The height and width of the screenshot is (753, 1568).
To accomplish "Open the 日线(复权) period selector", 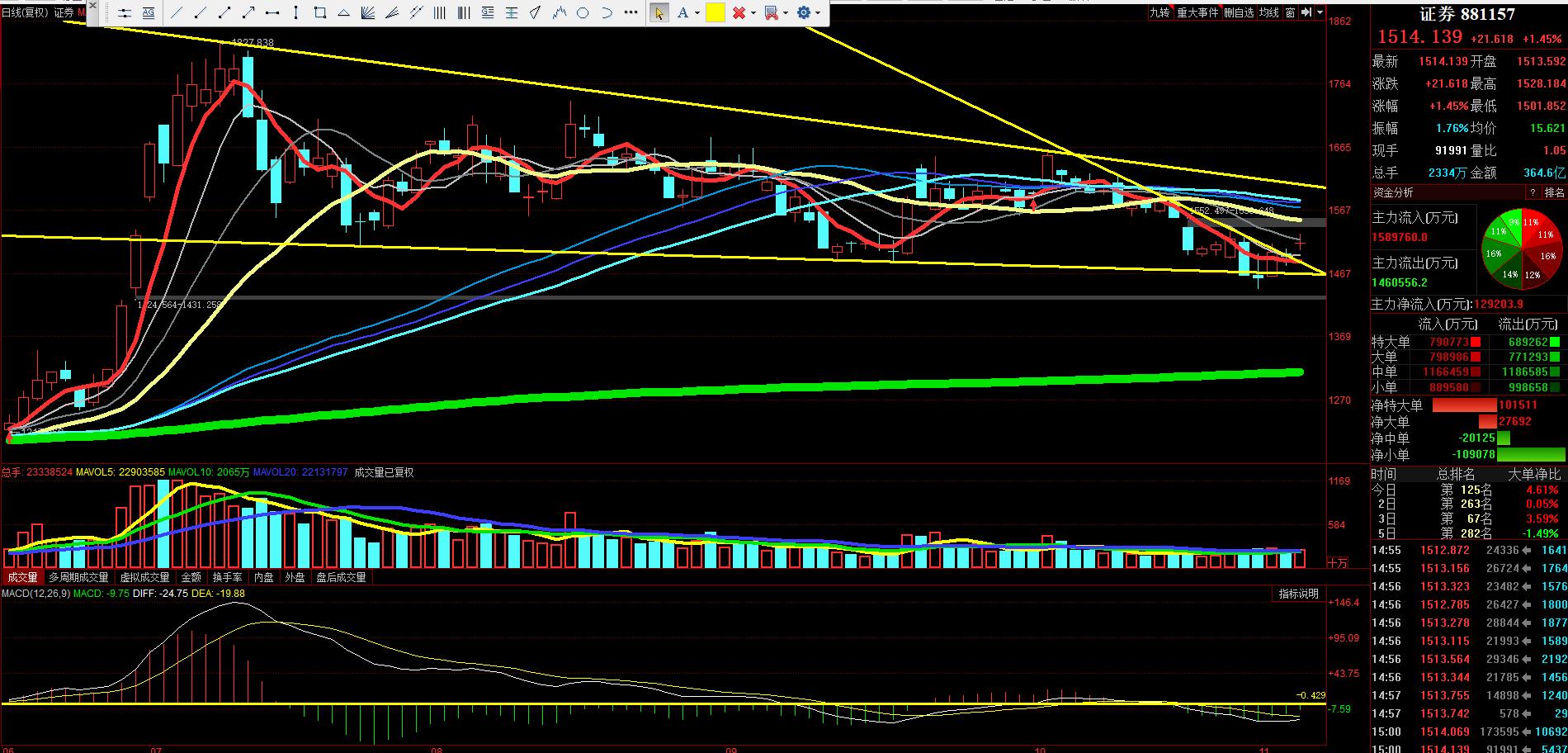I will [25, 12].
